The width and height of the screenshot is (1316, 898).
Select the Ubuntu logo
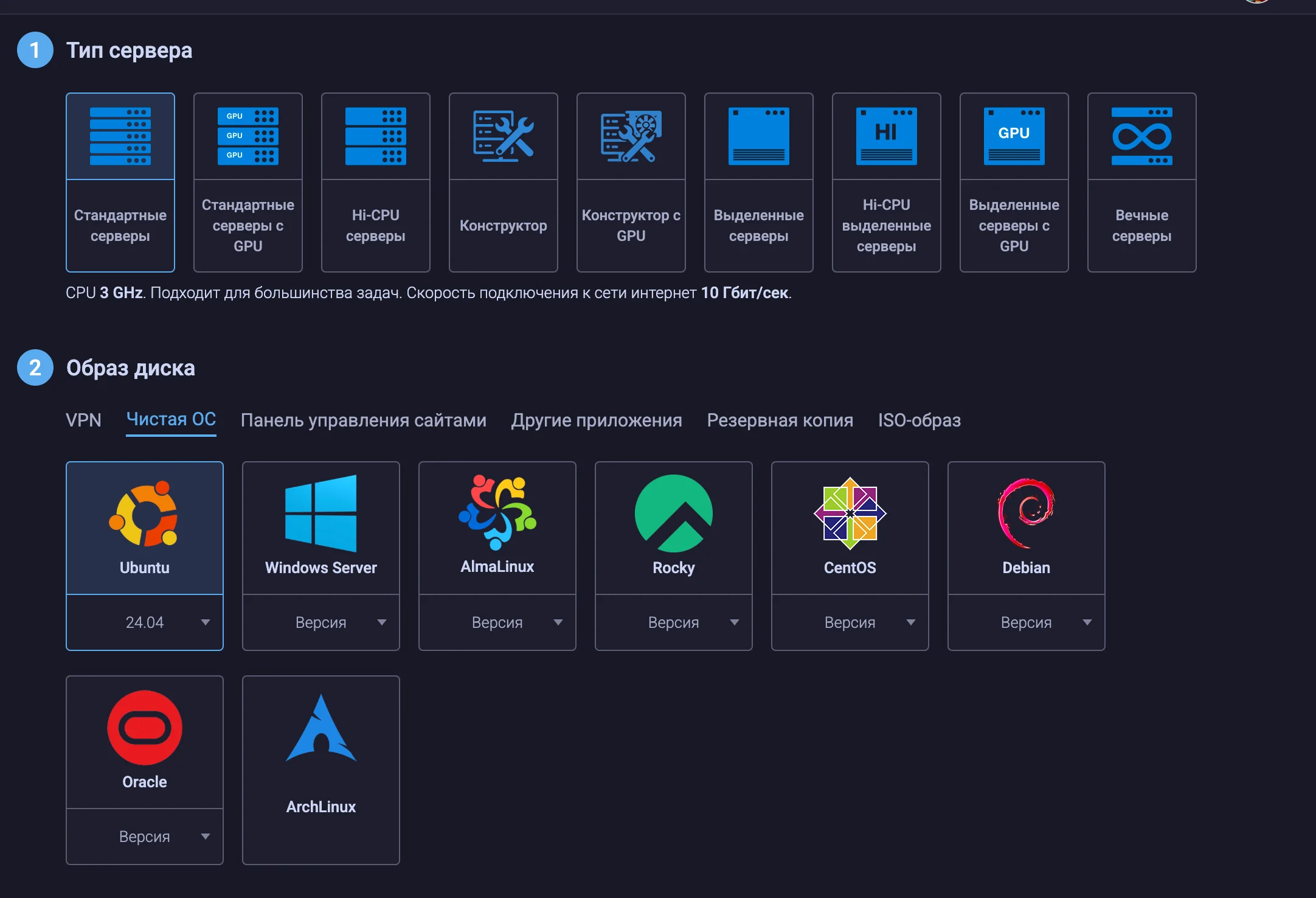coord(144,513)
